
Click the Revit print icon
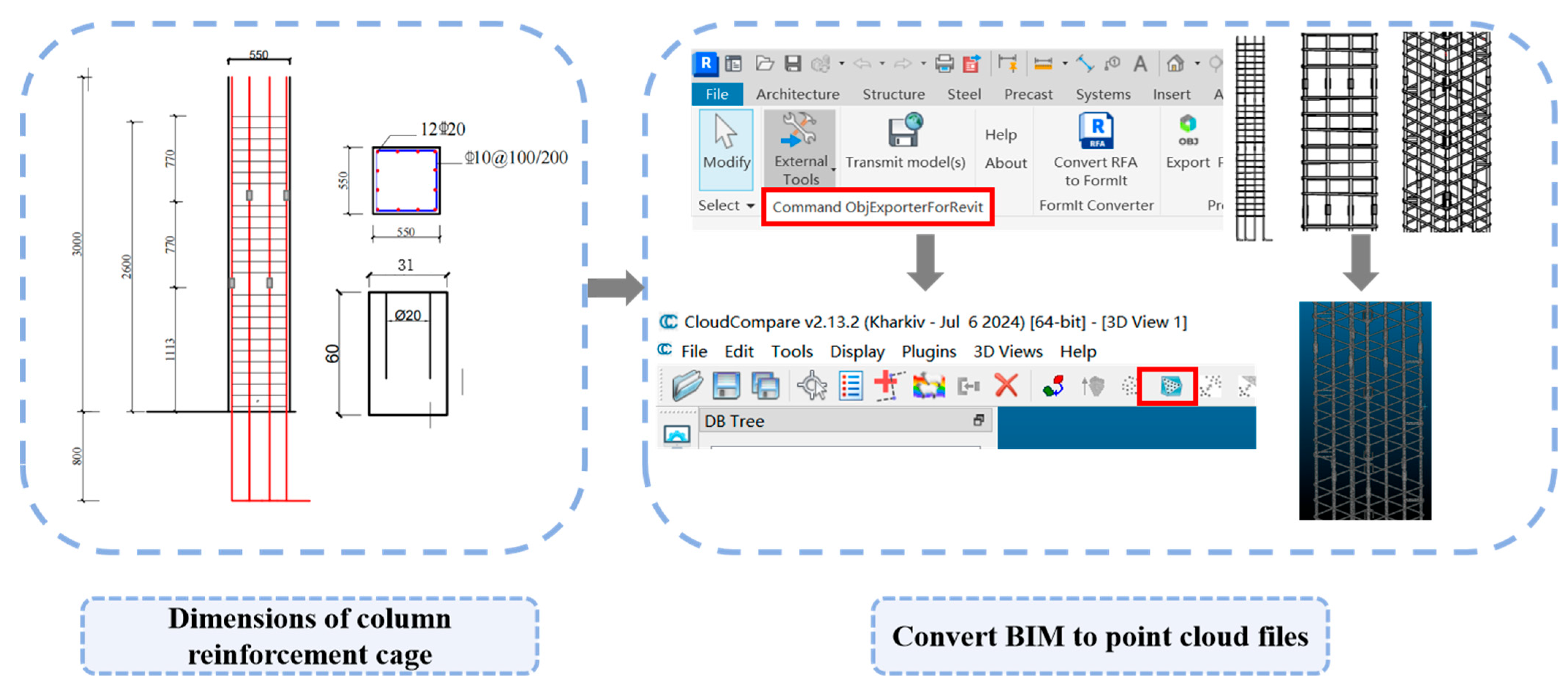[x=944, y=63]
